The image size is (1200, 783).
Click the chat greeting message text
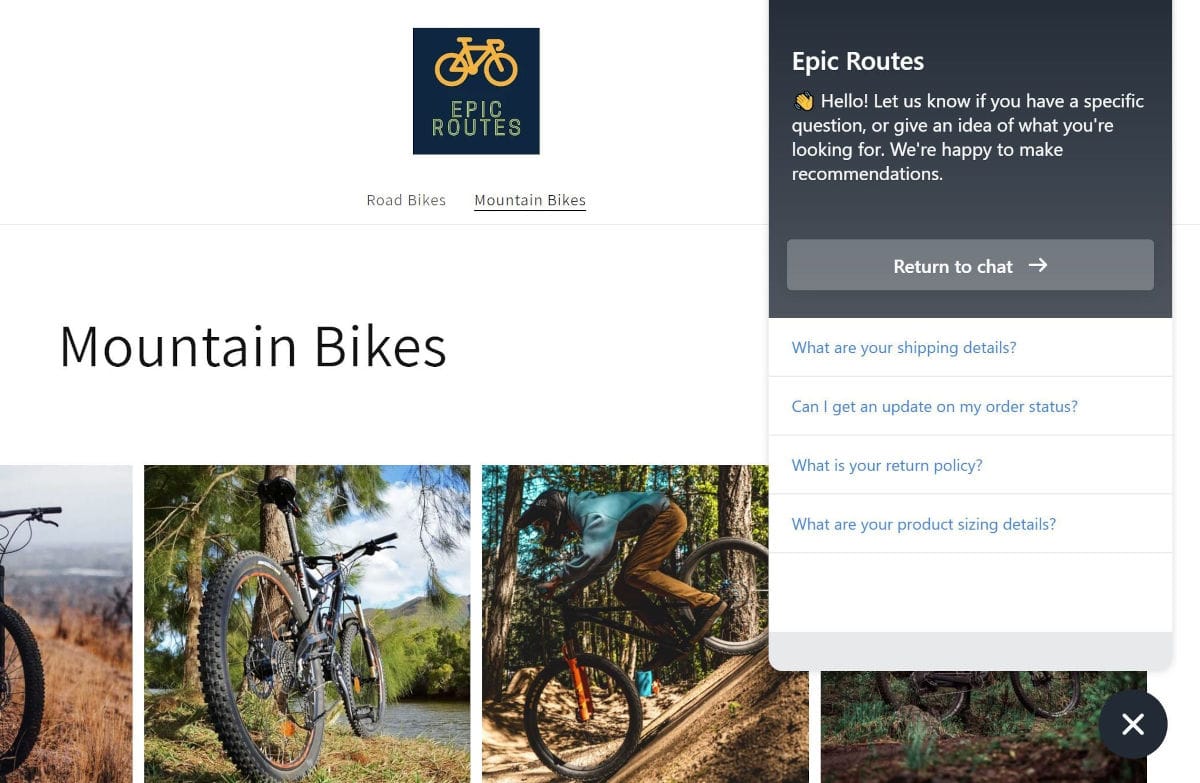968,138
